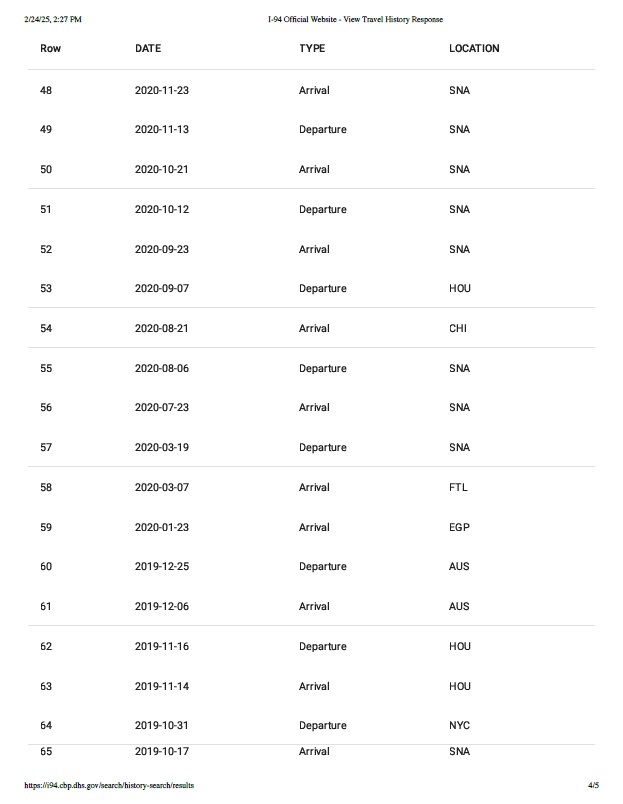Click the TYPE column header
Image resolution: width=623 pixels, height=804 pixels.
tap(312, 49)
